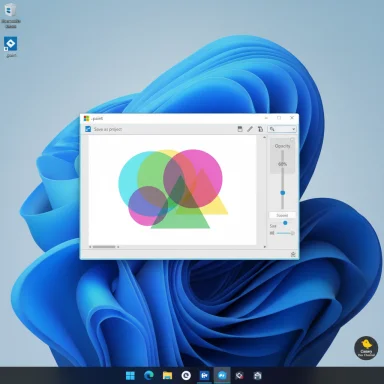Click the Opacity slider handle
The width and height of the screenshot is (384, 384).
tap(283, 193)
